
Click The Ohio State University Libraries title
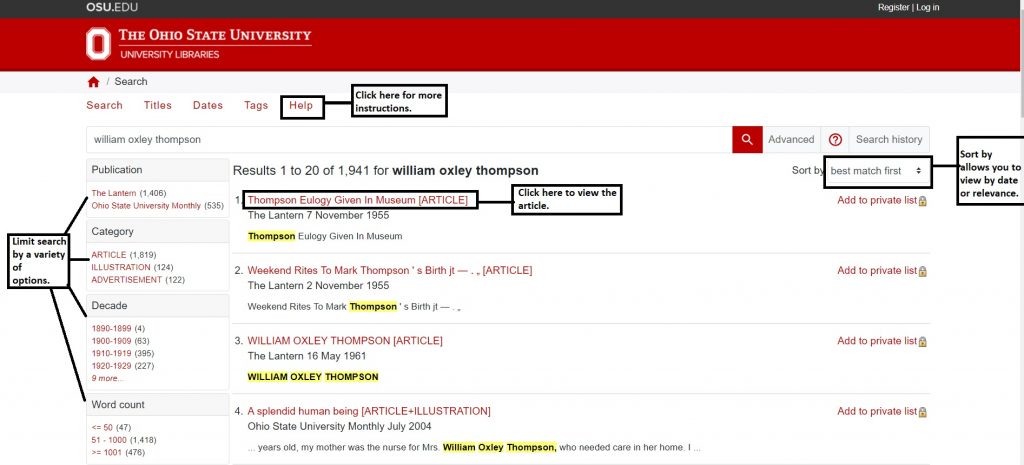pos(215,44)
